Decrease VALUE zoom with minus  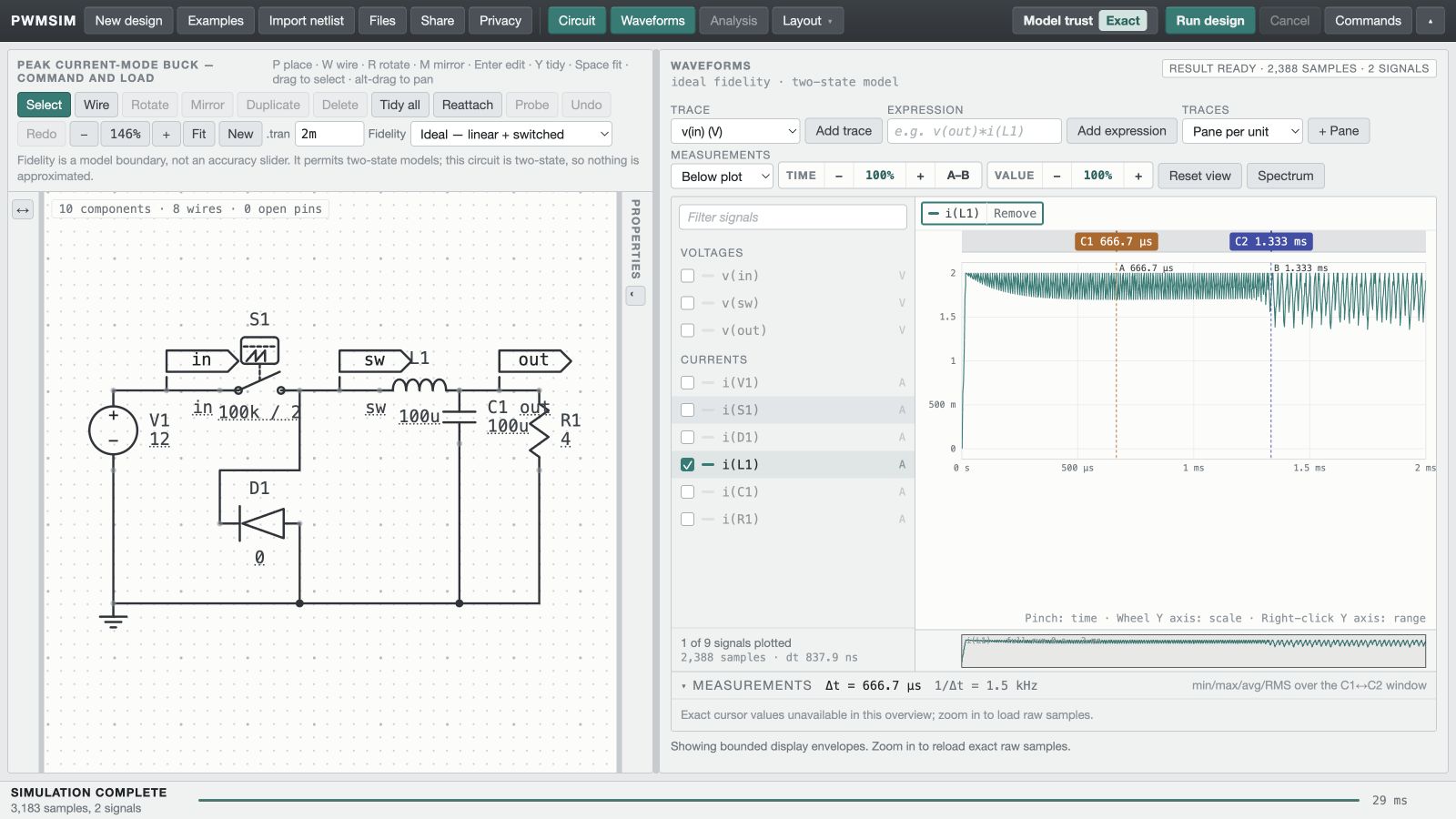[x=1057, y=176]
